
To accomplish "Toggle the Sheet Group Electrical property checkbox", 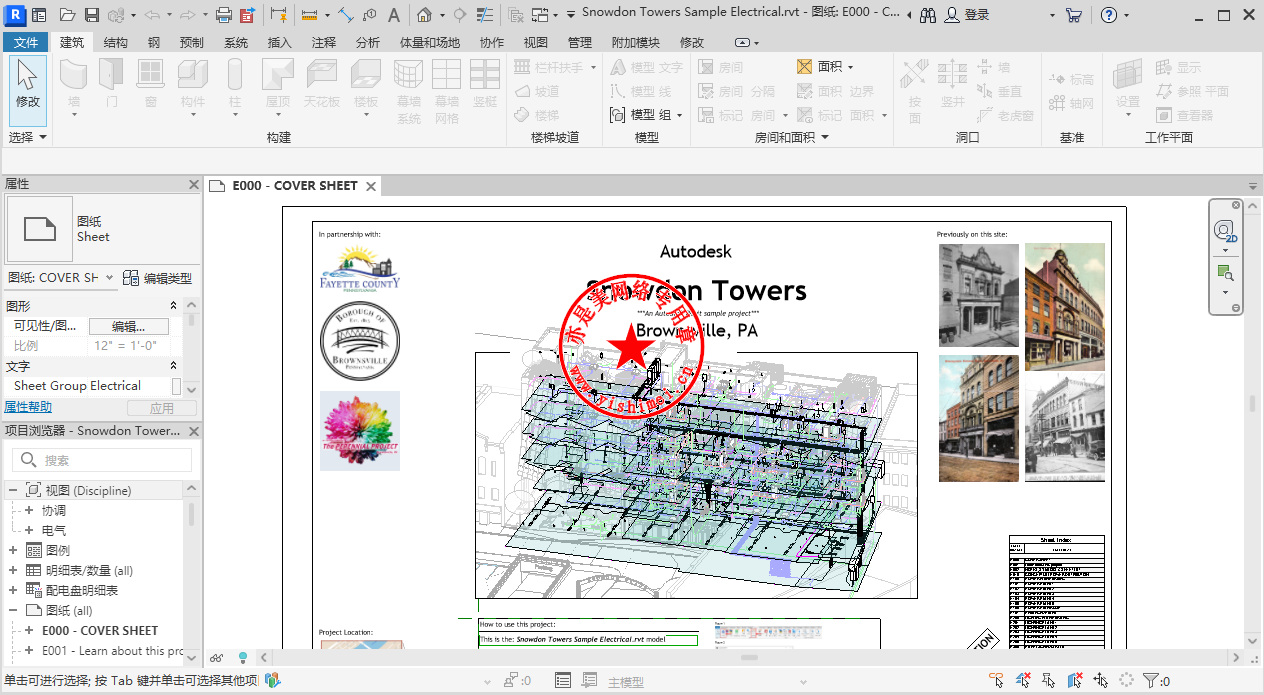I will point(176,386).
